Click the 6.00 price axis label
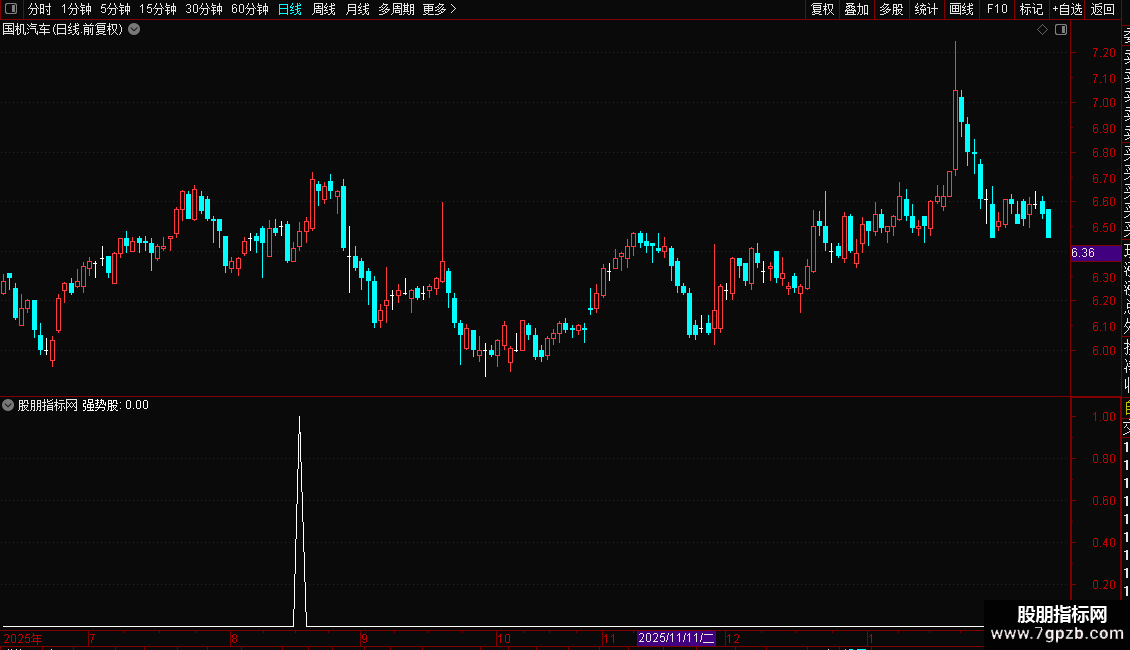This screenshot has width=1130, height=650. (1103, 351)
